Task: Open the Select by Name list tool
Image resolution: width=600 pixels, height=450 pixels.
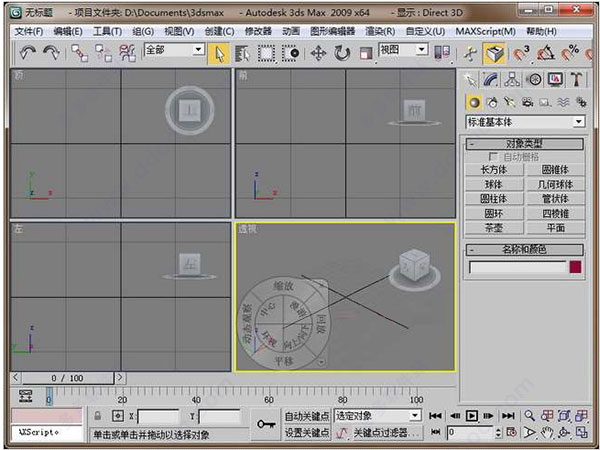Action: (242, 54)
